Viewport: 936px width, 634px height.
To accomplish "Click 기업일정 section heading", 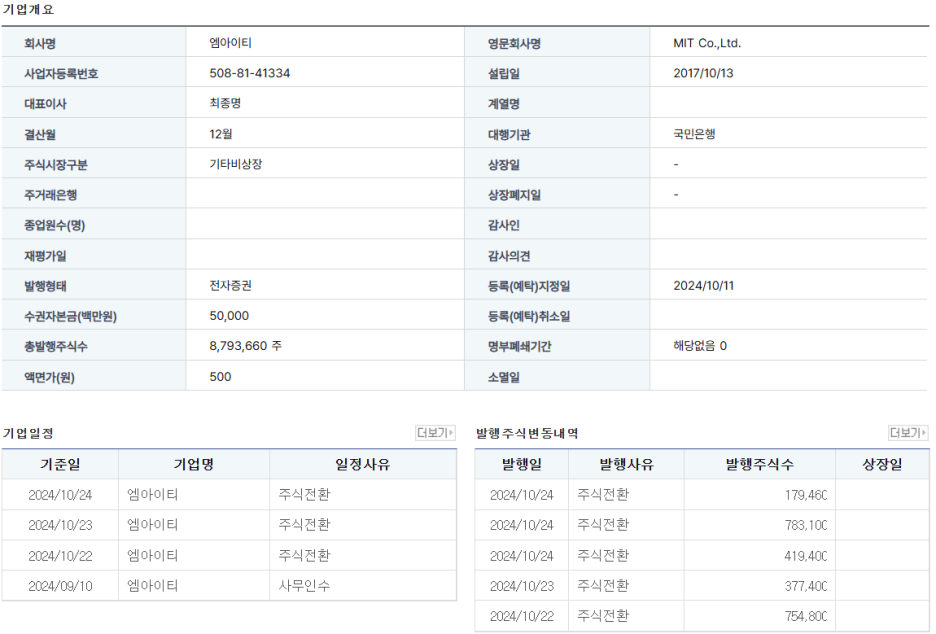I will click(x=28, y=433).
